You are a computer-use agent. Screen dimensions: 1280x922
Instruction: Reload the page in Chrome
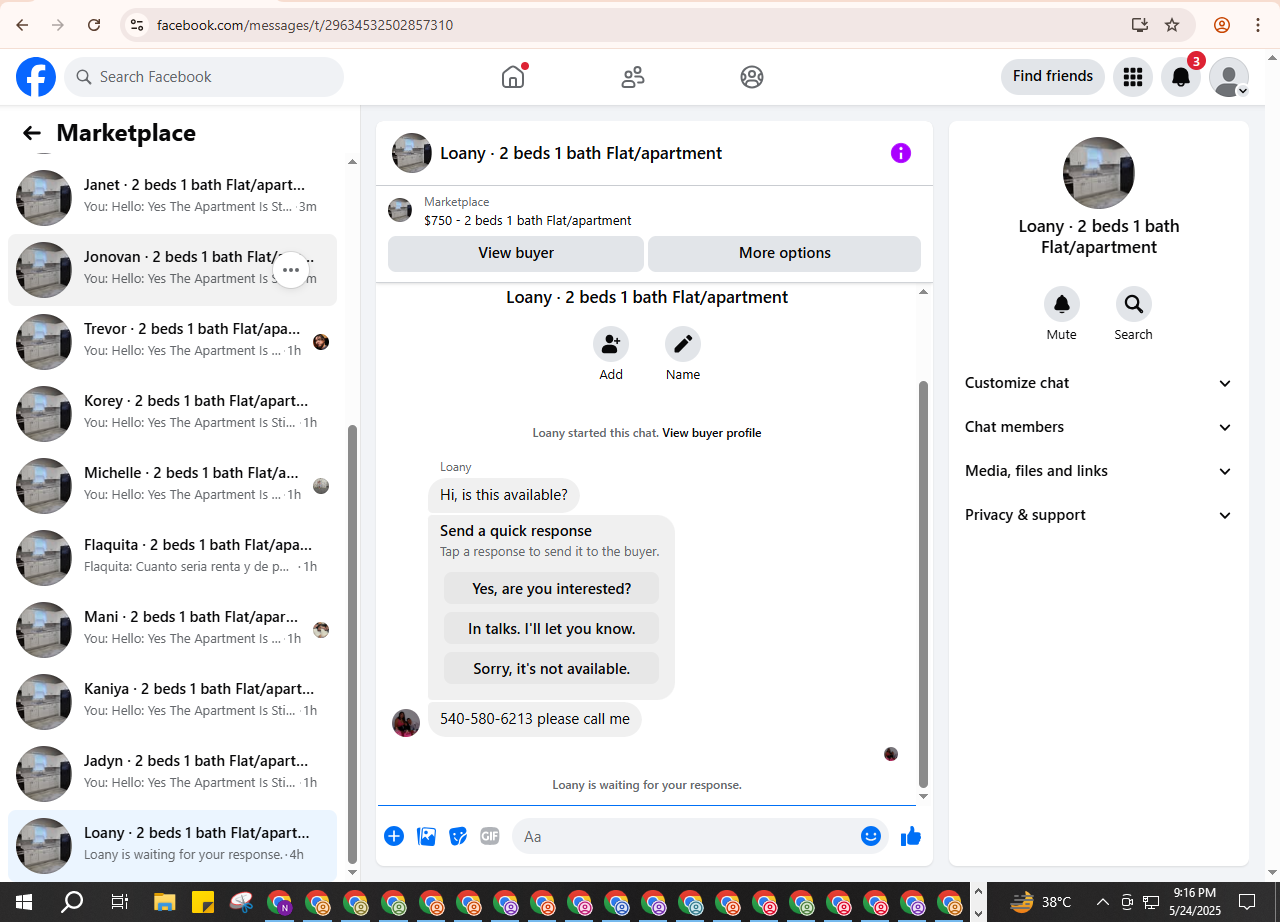(x=94, y=25)
